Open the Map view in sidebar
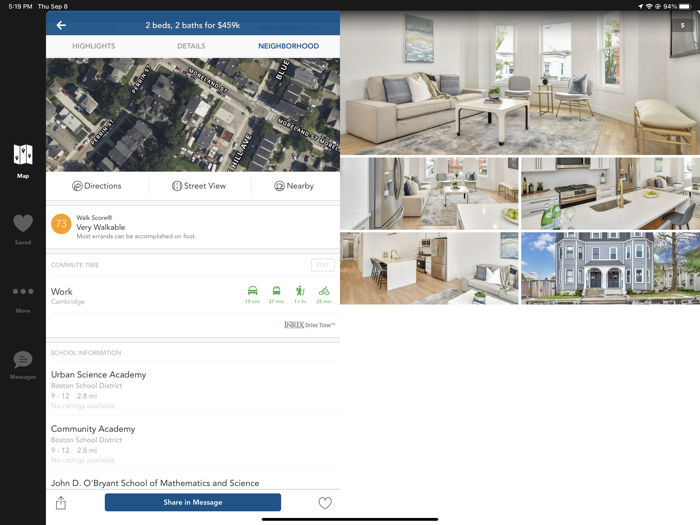 point(23,161)
